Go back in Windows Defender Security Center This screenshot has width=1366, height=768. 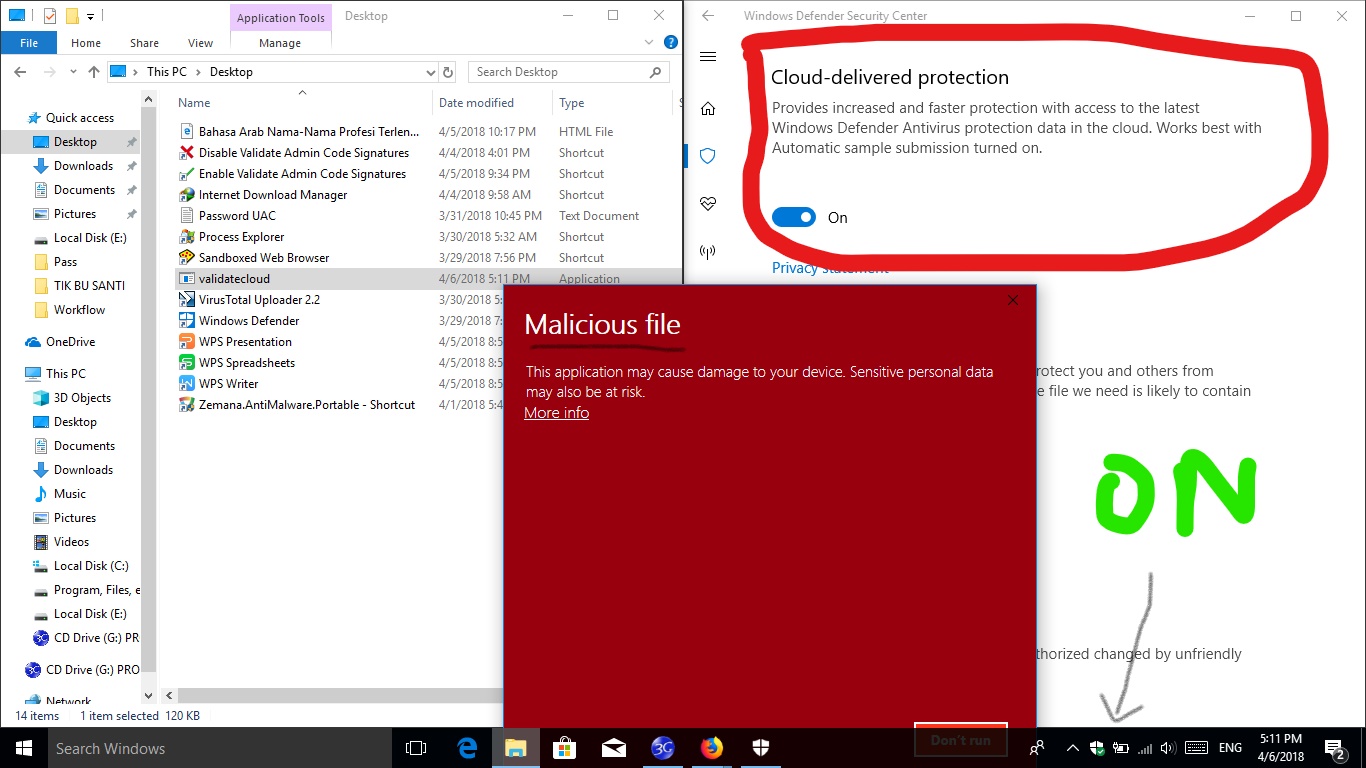[x=708, y=16]
